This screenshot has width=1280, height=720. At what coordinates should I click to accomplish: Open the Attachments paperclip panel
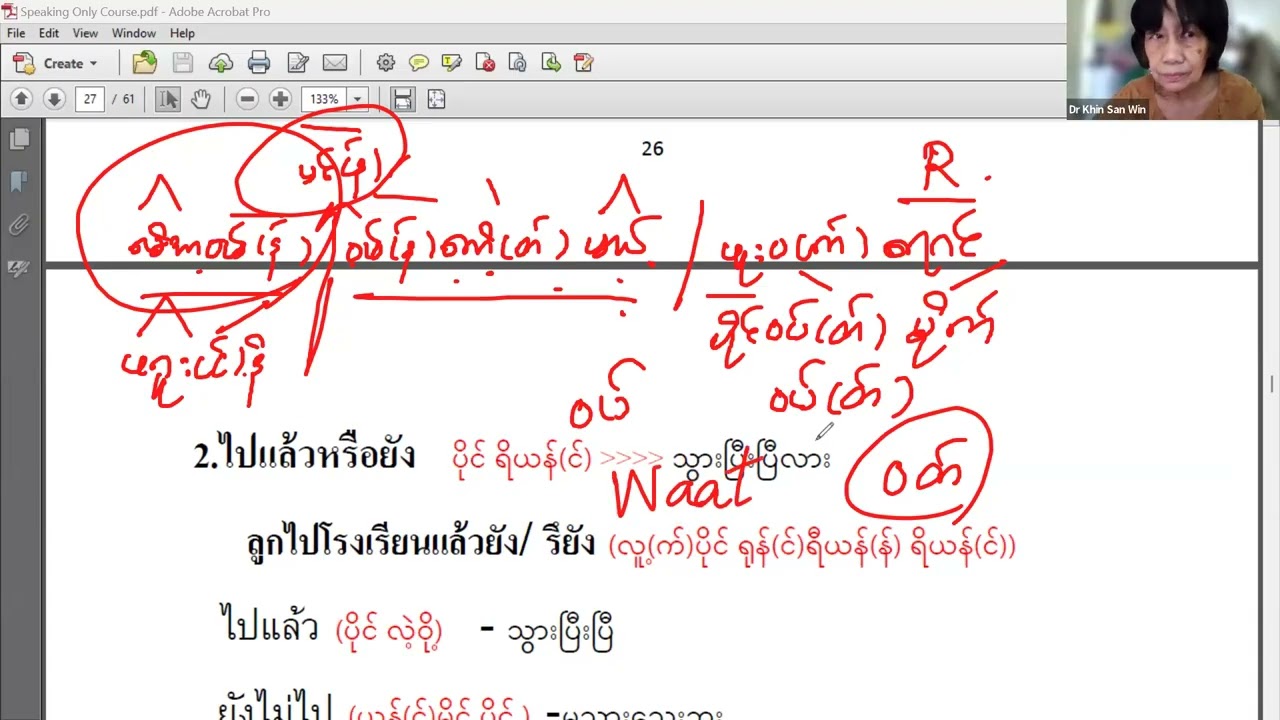[x=19, y=225]
